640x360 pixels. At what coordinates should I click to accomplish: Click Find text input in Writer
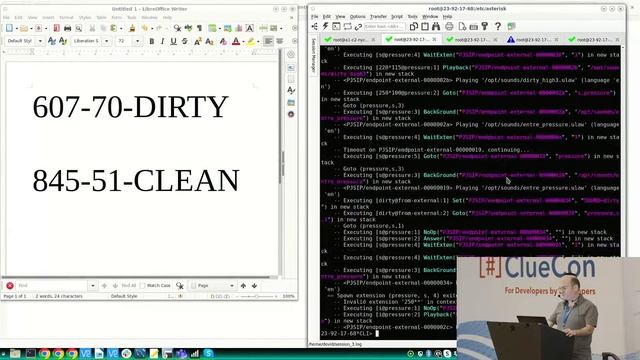pos(52,286)
